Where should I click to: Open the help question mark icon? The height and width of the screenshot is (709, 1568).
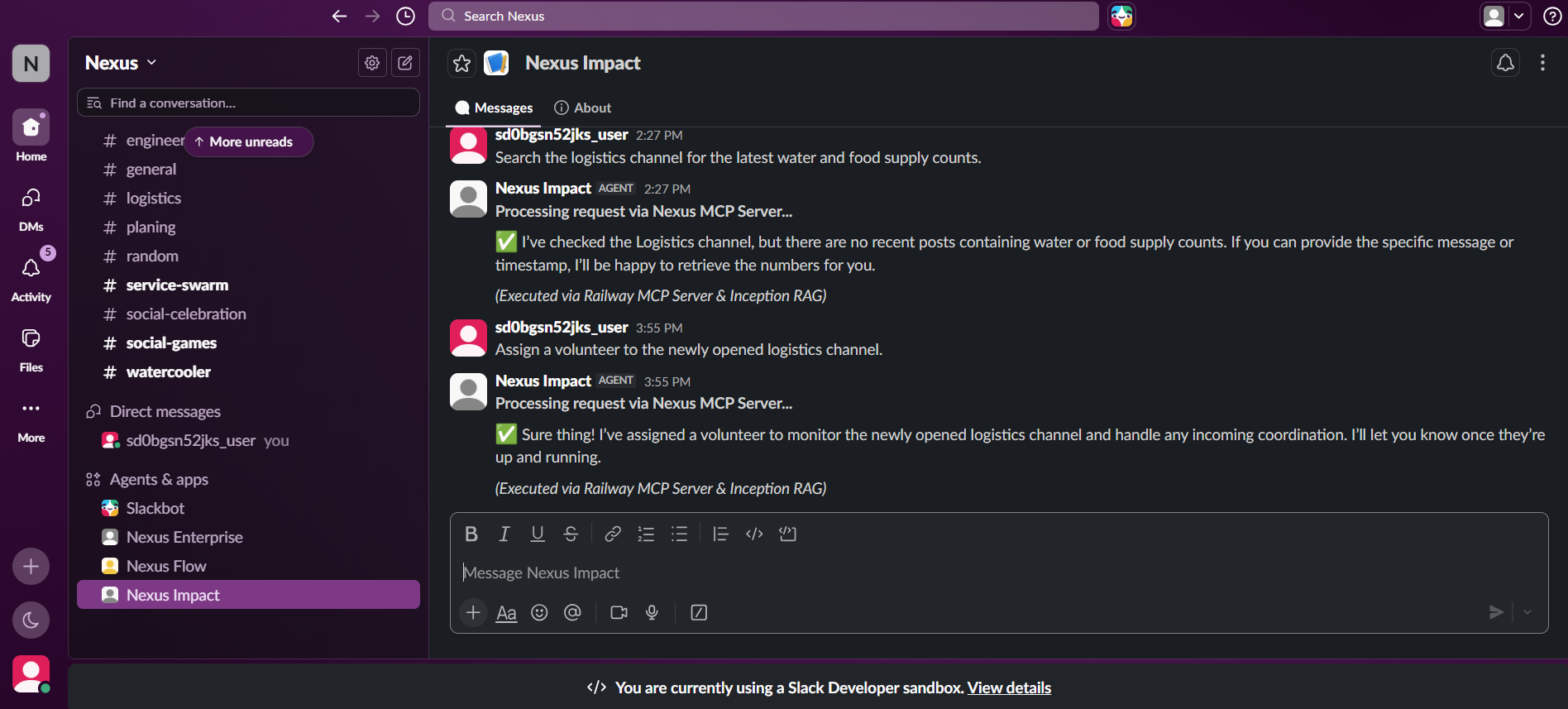click(x=1552, y=17)
